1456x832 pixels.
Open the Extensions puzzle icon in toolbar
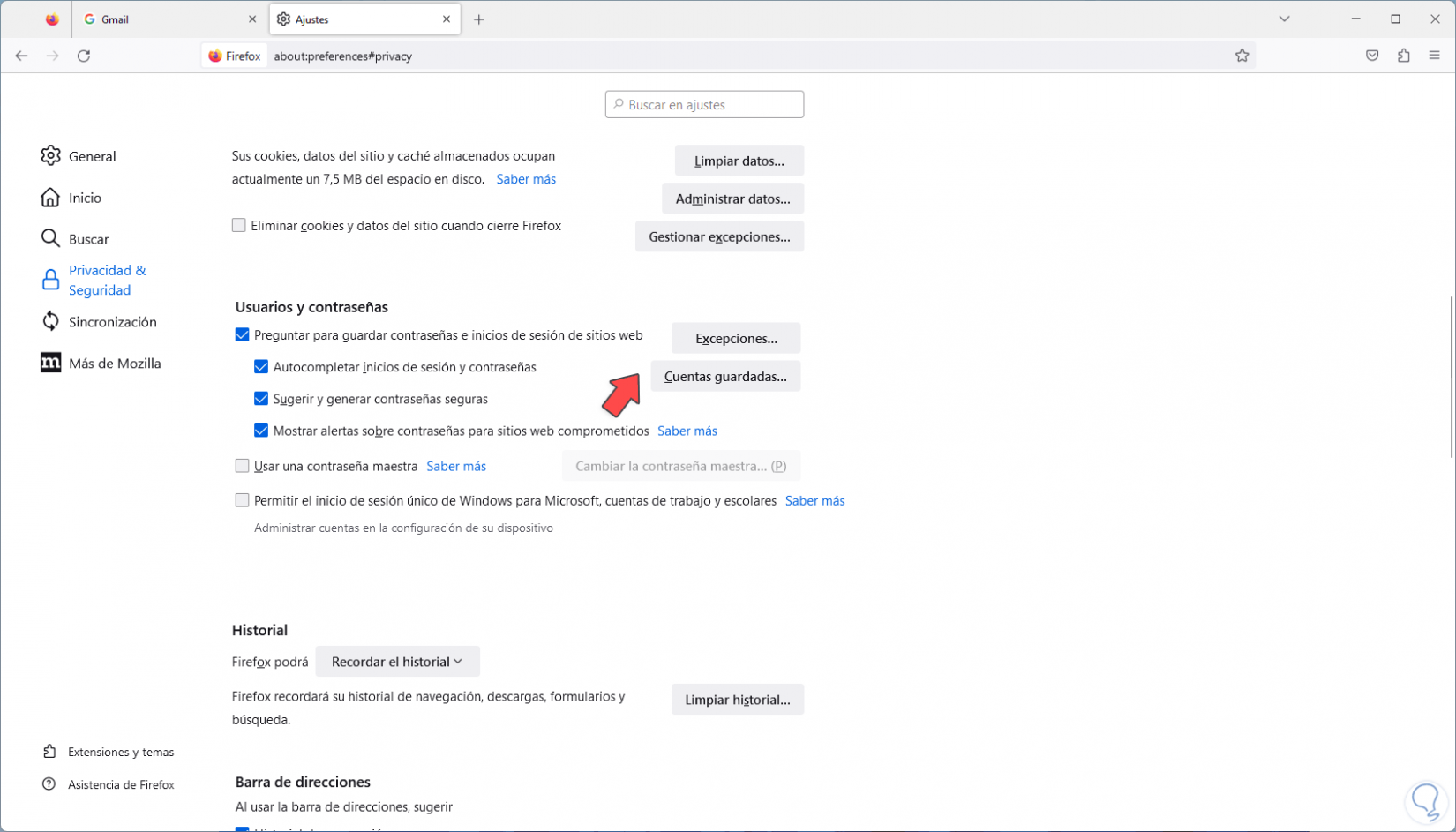tap(1403, 56)
